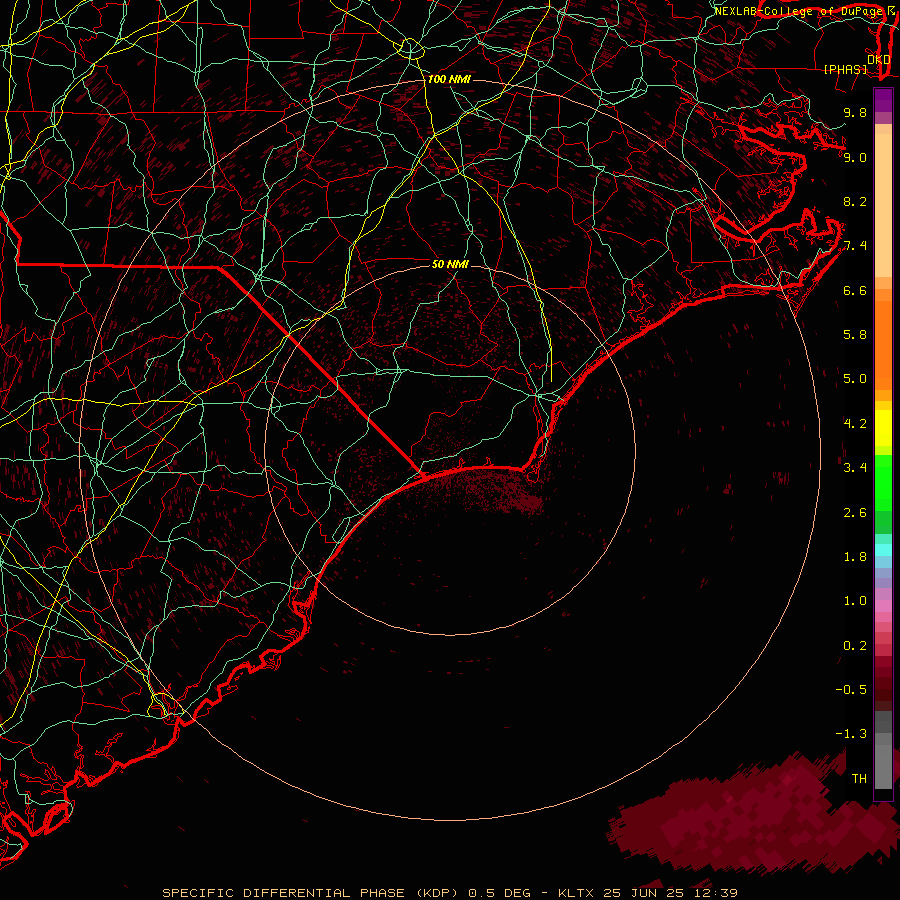The image size is (900, 900).
Task: Pick the bright green swatch on the color bar
Action: (883, 482)
